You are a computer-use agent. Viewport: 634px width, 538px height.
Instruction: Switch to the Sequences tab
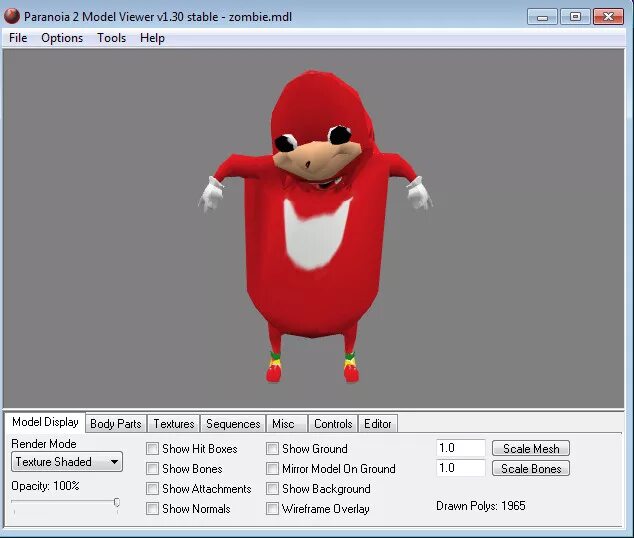233,424
